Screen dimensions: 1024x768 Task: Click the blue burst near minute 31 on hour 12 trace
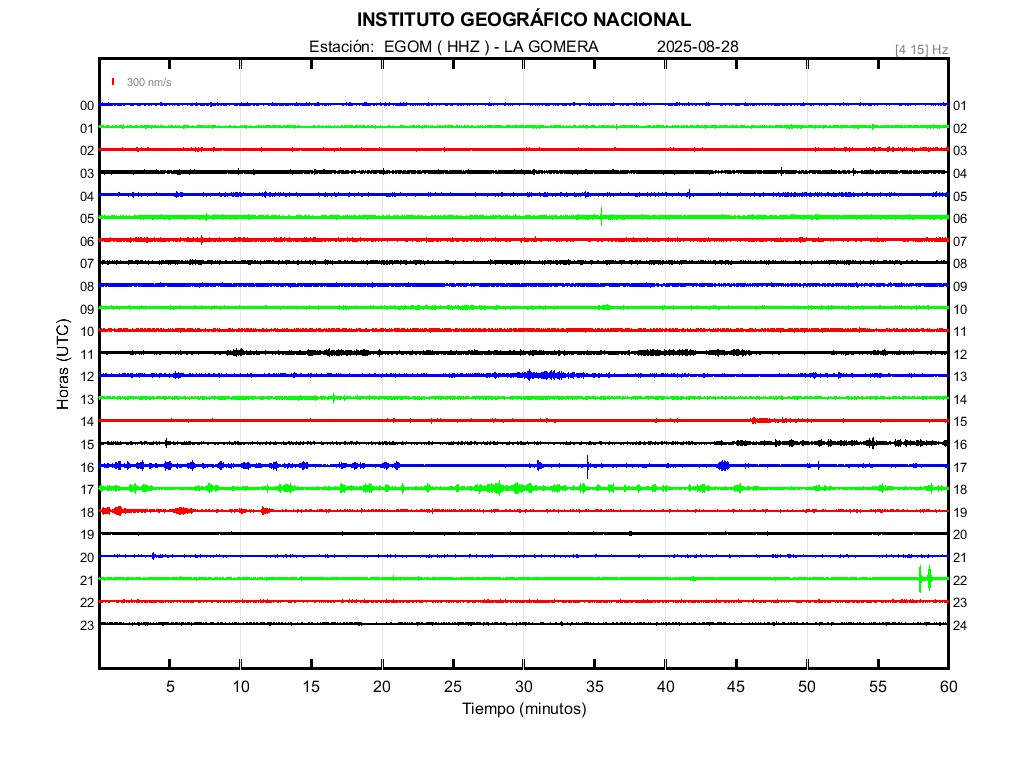pos(542,375)
